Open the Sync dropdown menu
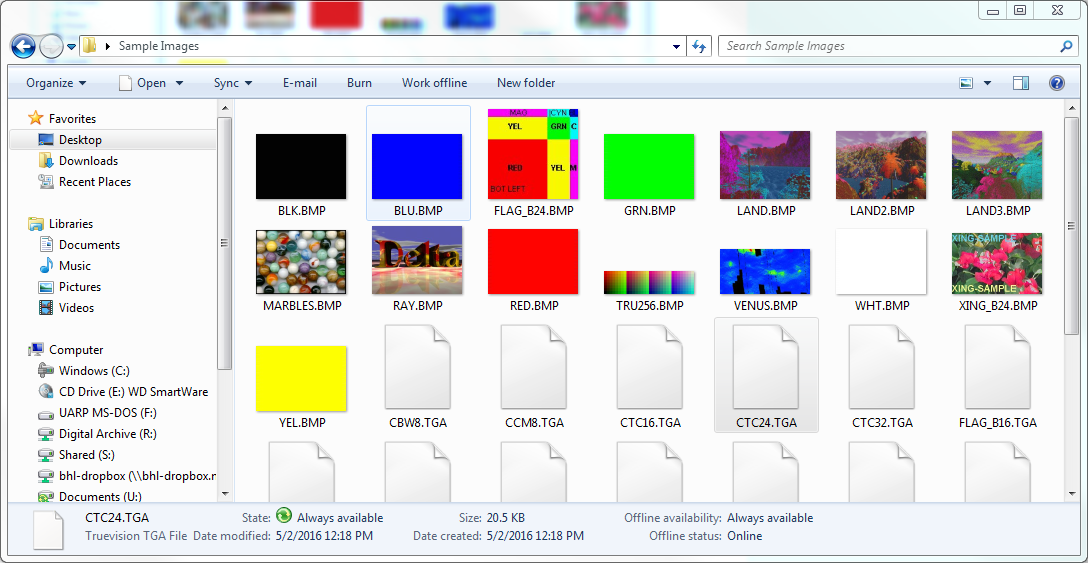 click(x=232, y=83)
